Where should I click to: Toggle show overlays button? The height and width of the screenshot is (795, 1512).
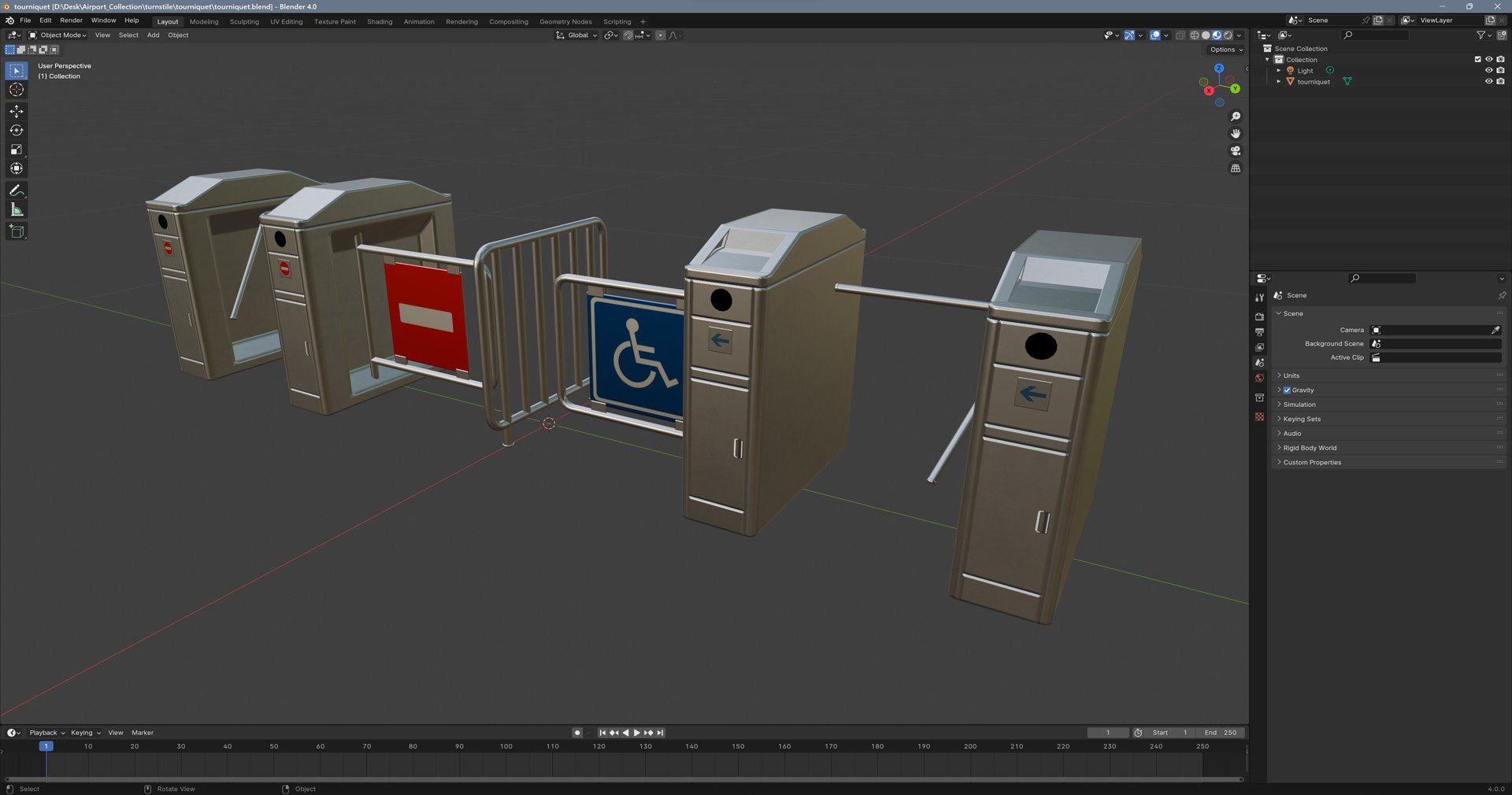[x=1154, y=35]
